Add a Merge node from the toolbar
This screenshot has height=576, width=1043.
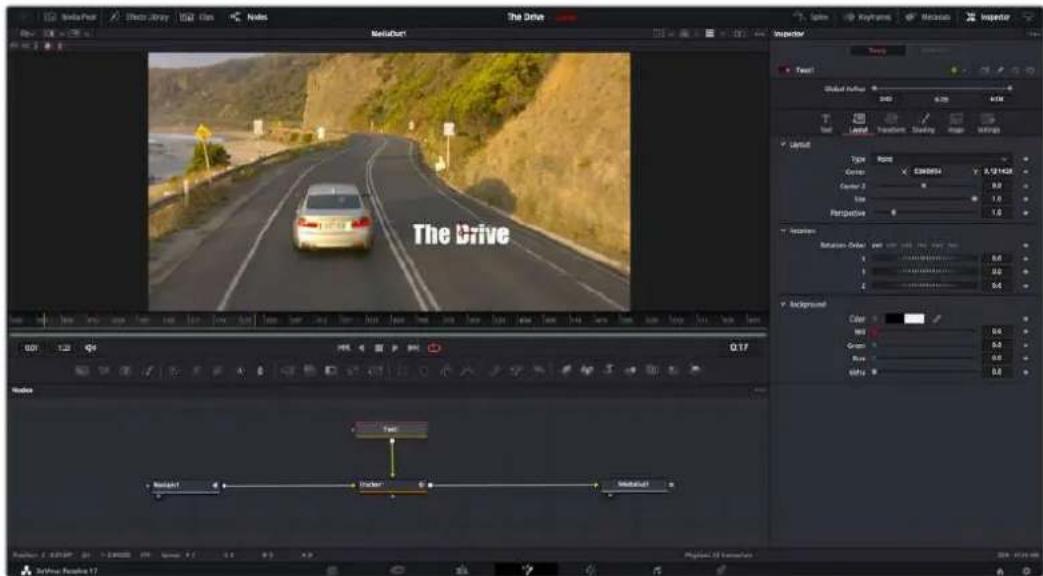[287, 370]
